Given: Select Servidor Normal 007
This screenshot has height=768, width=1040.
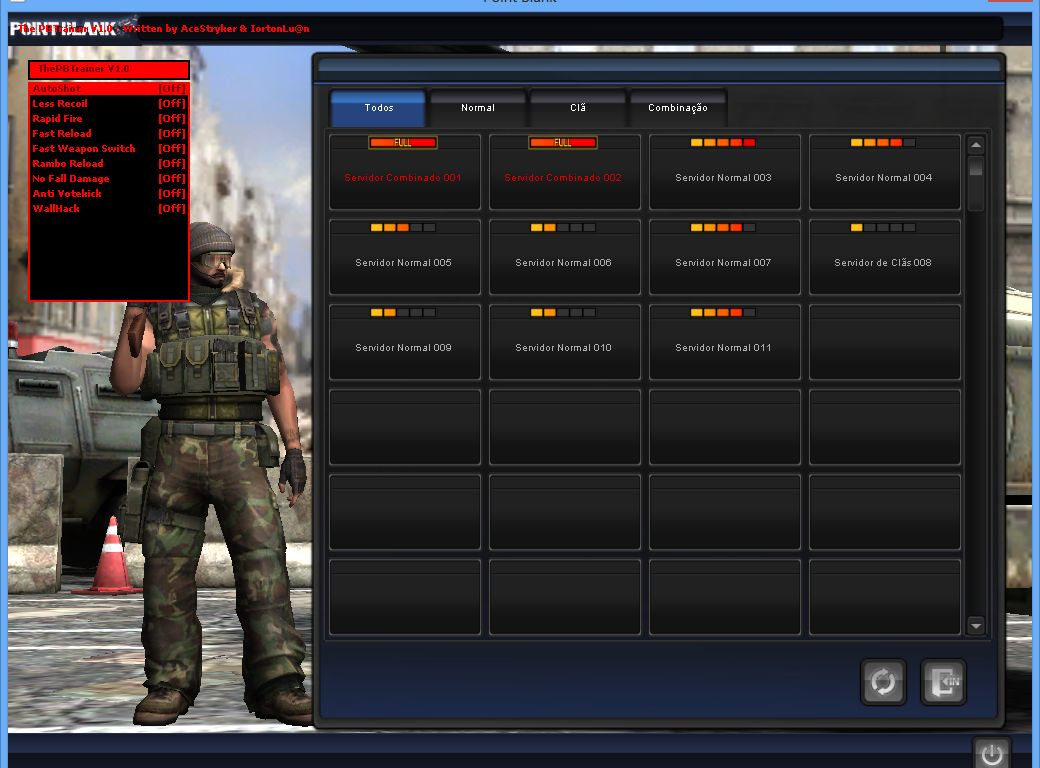Looking at the screenshot, I should point(724,257).
